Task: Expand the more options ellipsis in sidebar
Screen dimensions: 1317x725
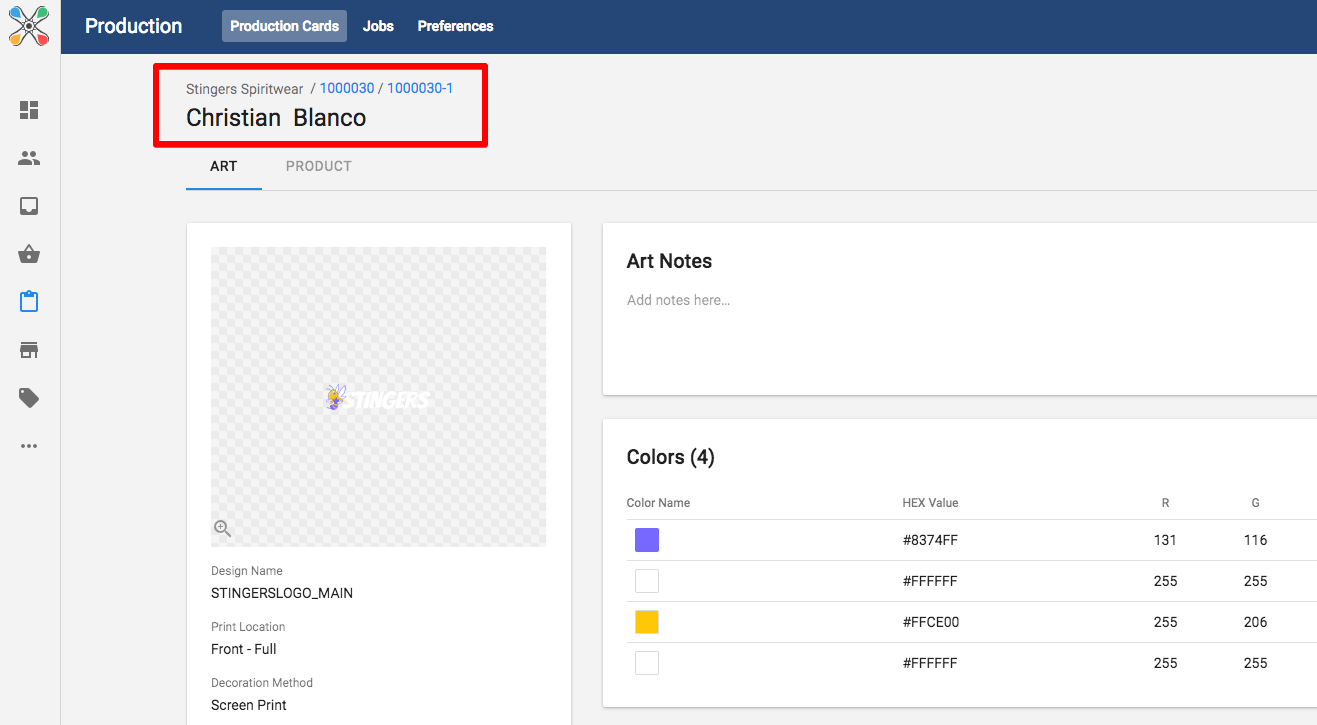Action: point(29,446)
